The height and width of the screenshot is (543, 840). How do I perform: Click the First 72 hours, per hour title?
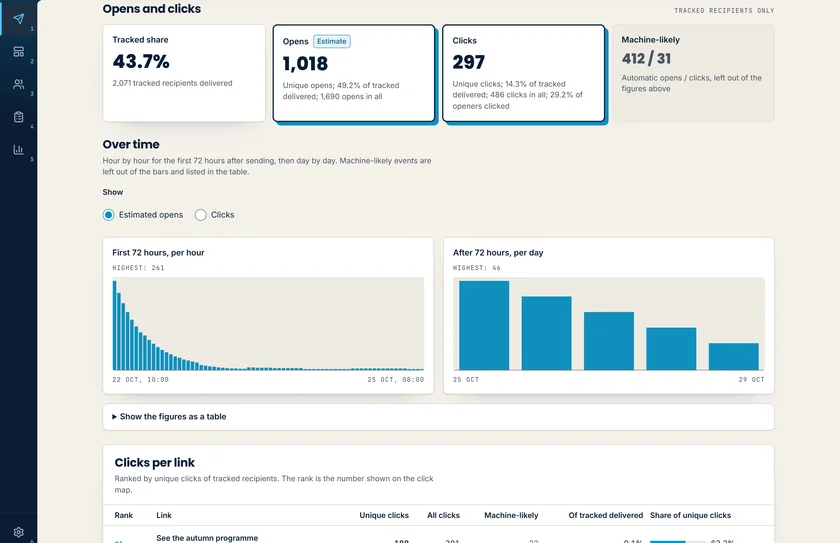pyautogui.click(x=158, y=253)
